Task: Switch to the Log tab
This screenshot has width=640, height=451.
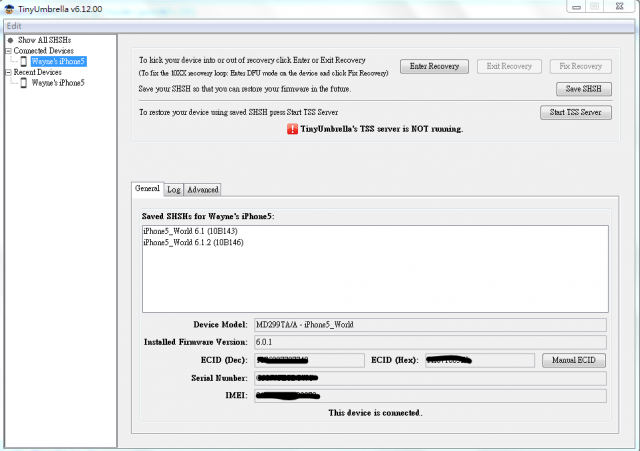Action: [x=174, y=190]
